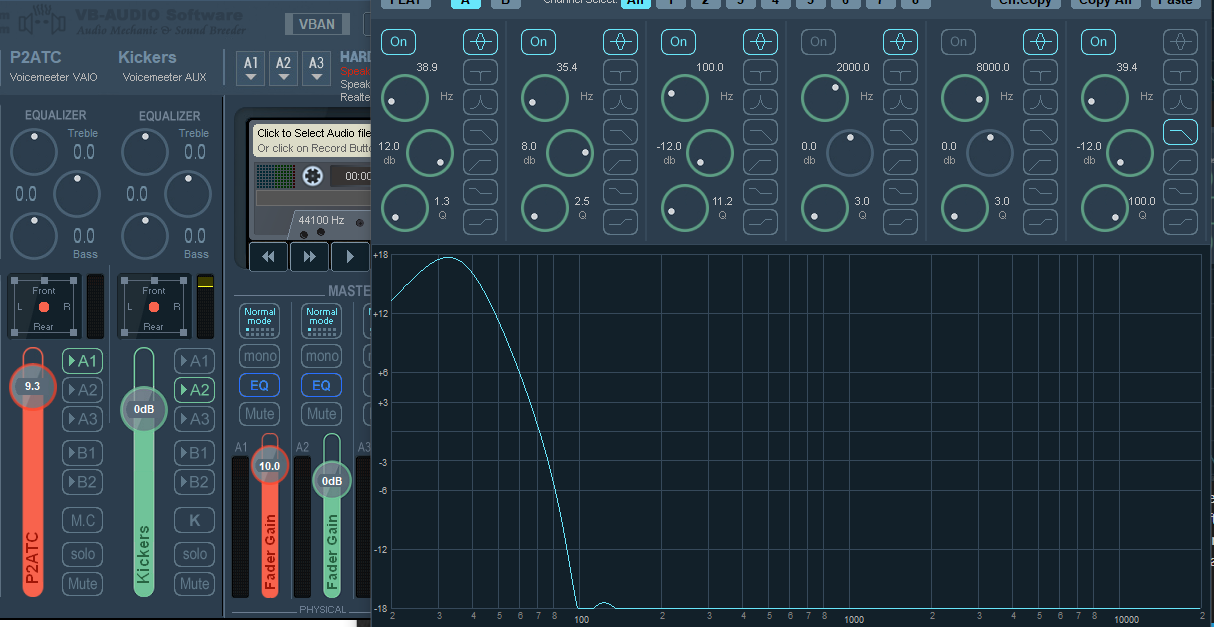Select high-pass filter icon in 39.4 Hz band
1214x627 pixels.
(x=1180, y=162)
